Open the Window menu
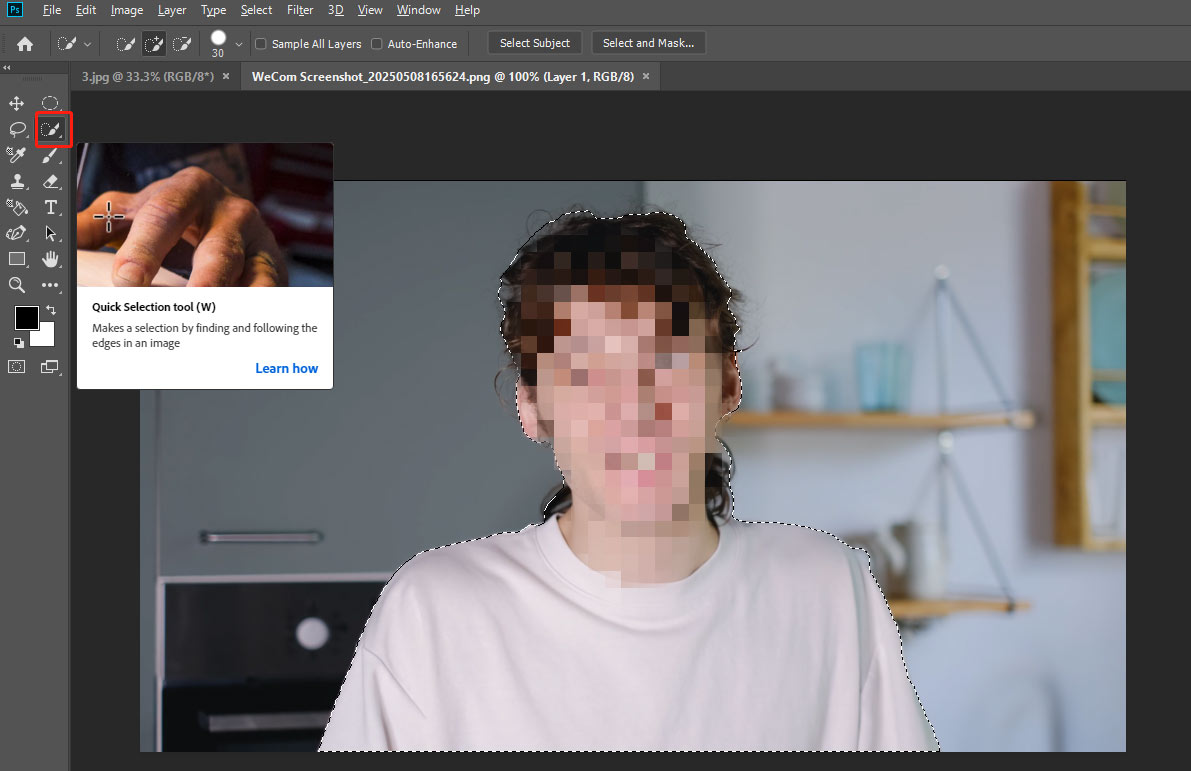The image size is (1191, 771). pyautogui.click(x=419, y=10)
